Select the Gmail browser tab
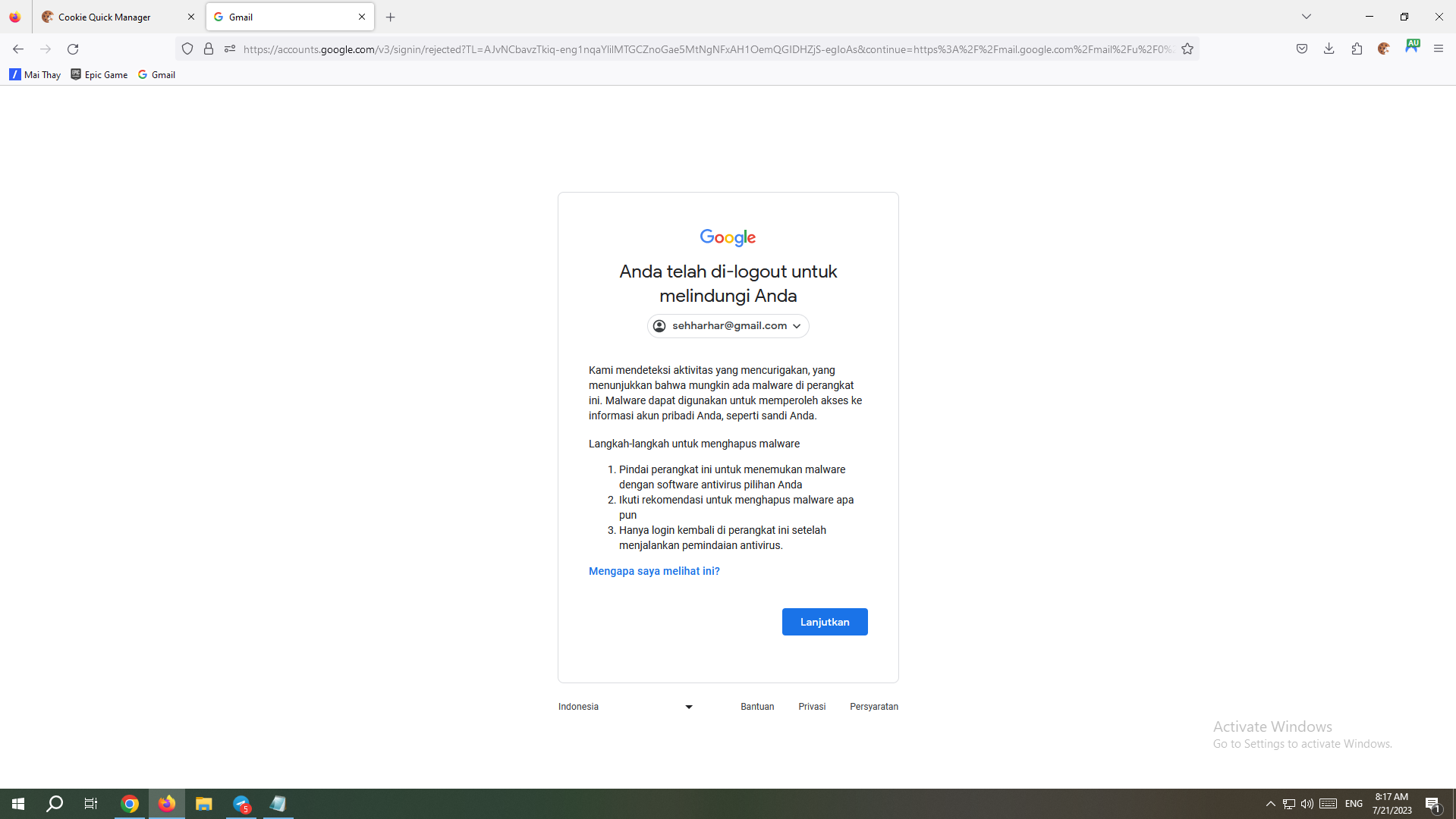The width and height of the screenshot is (1456, 819). point(290,17)
